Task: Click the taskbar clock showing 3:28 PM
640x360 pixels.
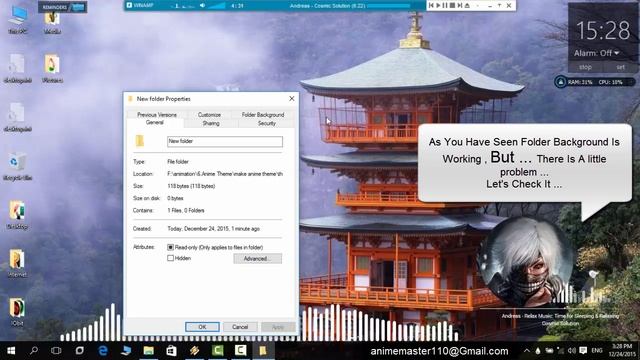Action: point(621,351)
